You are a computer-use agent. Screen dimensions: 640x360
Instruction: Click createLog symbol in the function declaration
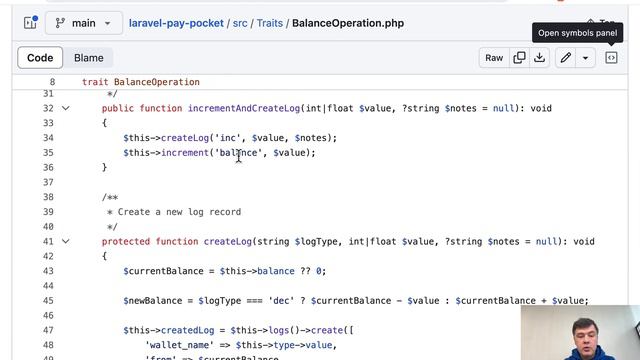click(x=228, y=242)
